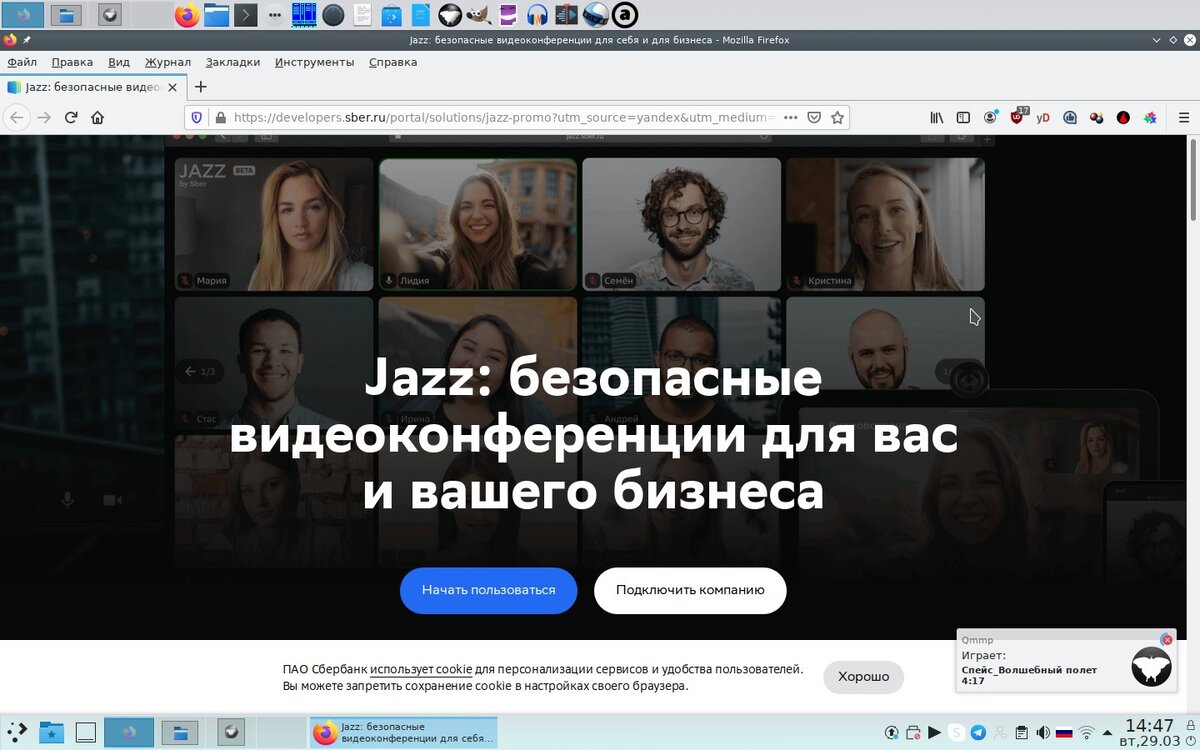
Task: Open the taskbar clock showing 14:47
Action: pos(1149,731)
